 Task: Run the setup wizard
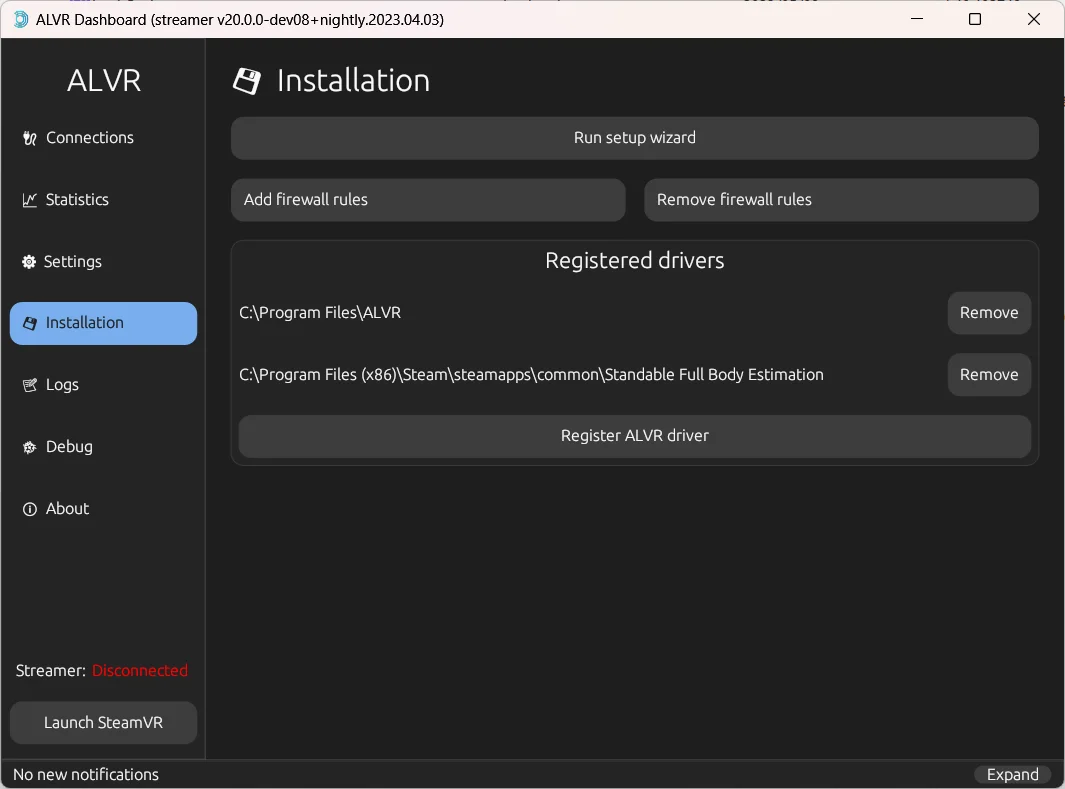click(634, 138)
